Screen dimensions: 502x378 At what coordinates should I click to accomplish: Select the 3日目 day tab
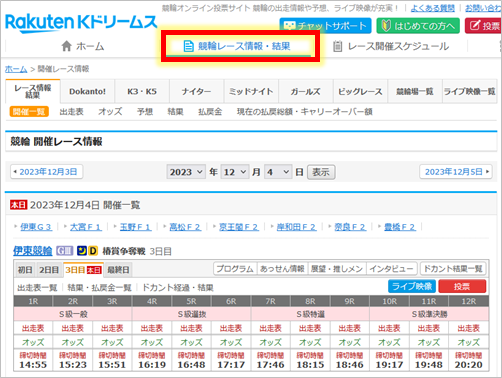pyautogui.click(x=83, y=270)
